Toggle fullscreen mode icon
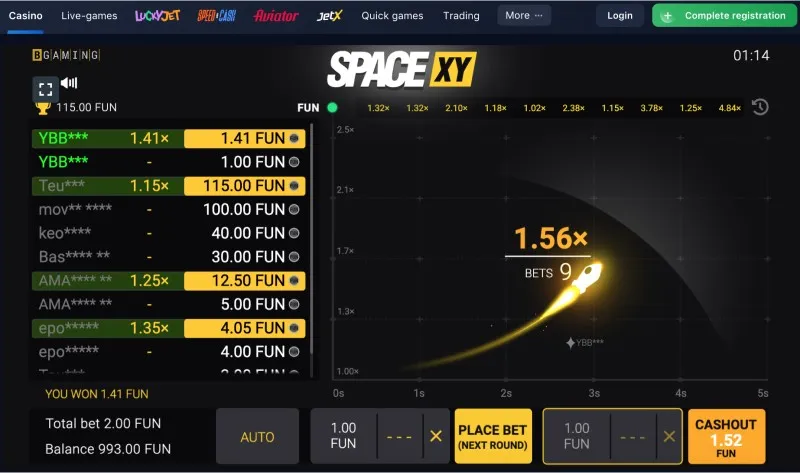The image size is (800, 473). 45,90
